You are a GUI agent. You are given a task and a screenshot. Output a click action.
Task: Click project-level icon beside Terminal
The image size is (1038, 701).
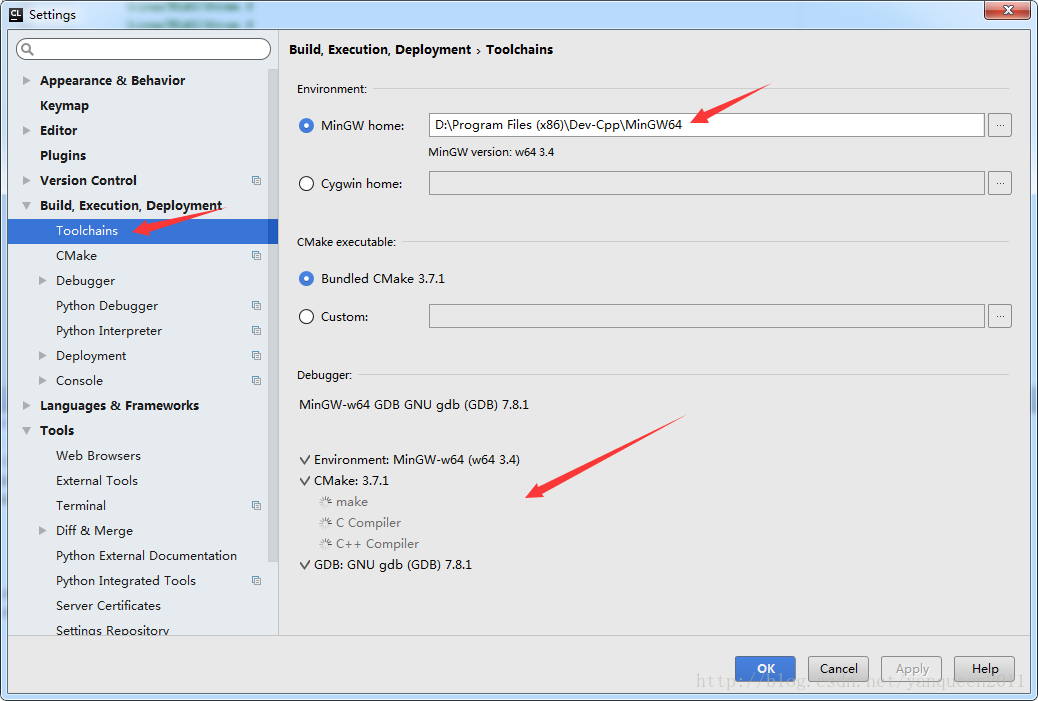[256, 506]
